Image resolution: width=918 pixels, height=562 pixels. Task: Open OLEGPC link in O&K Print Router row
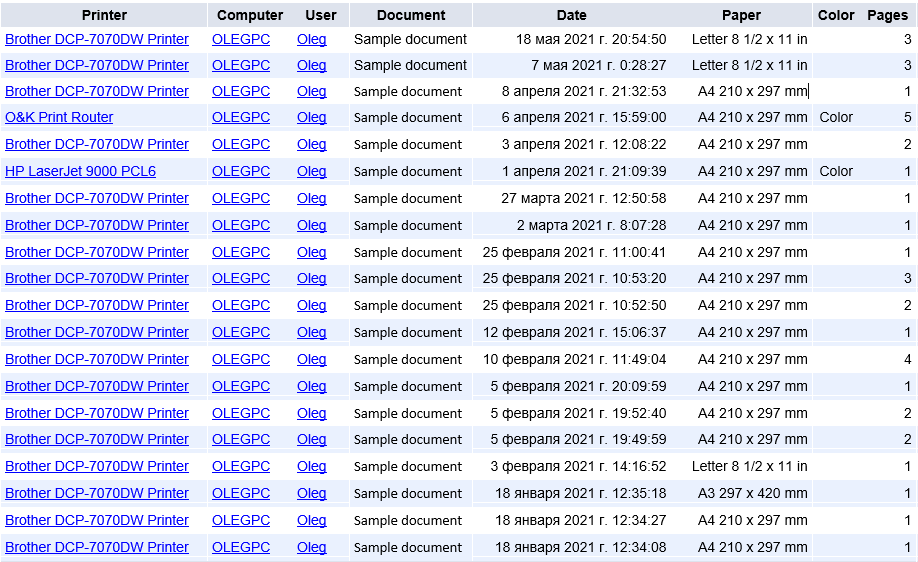point(241,117)
